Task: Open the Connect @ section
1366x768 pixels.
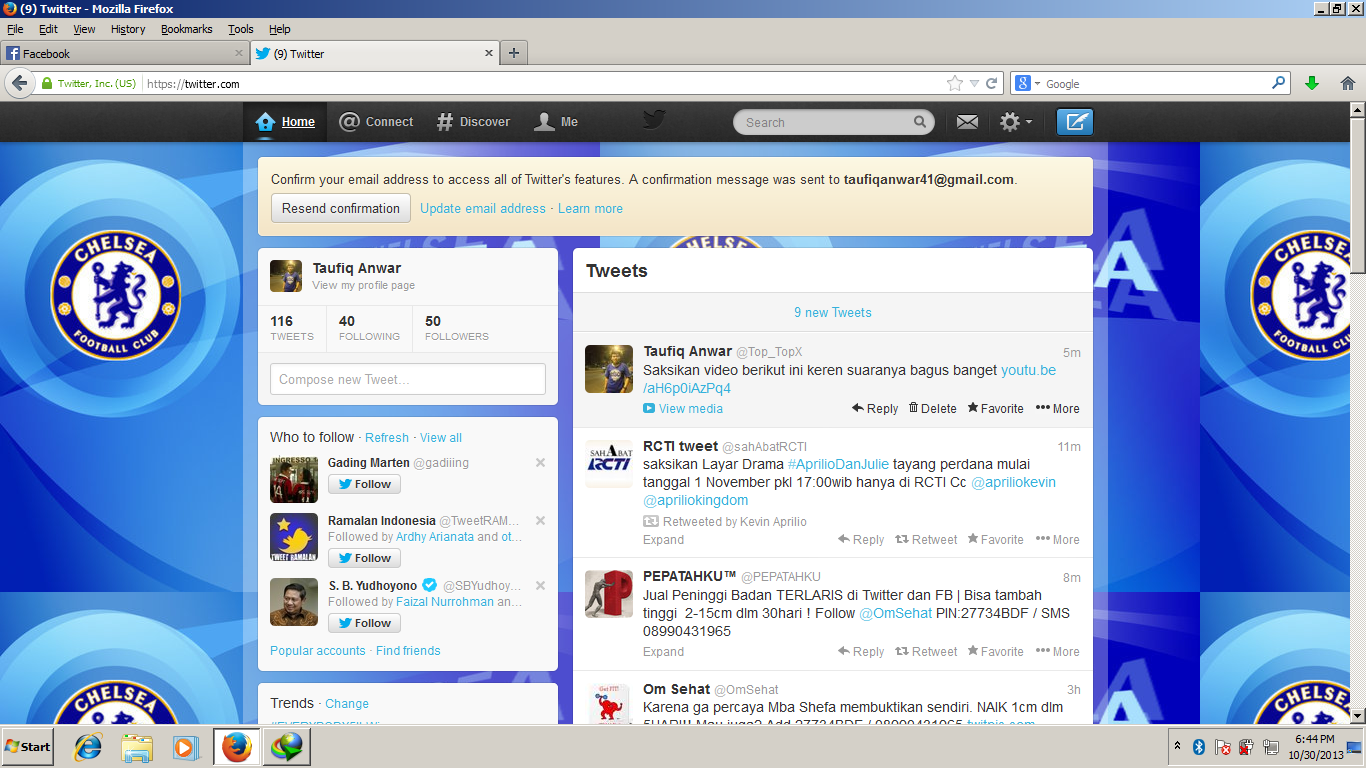Action: click(x=376, y=122)
